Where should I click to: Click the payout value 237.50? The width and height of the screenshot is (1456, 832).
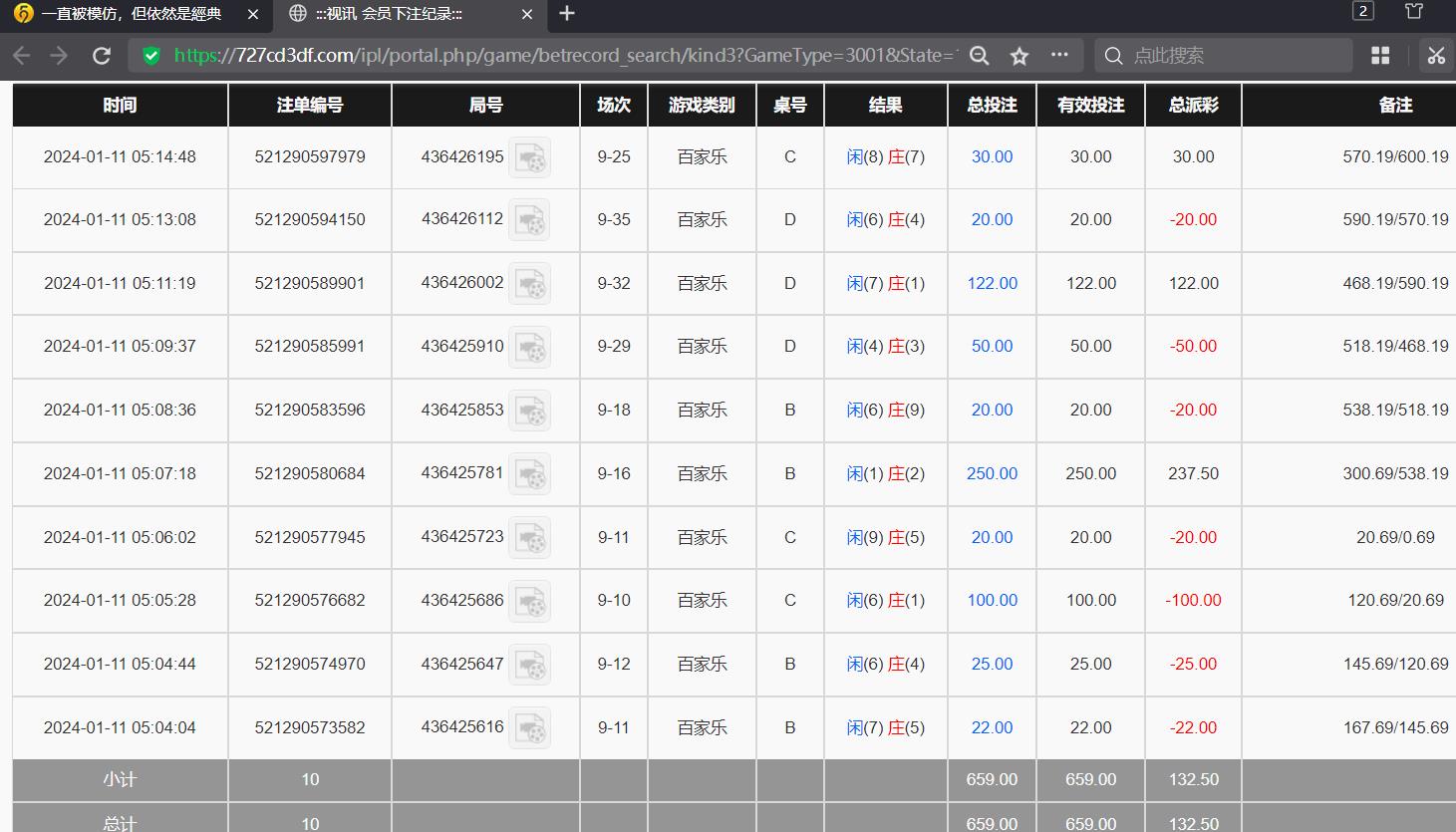tap(1194, 474)
